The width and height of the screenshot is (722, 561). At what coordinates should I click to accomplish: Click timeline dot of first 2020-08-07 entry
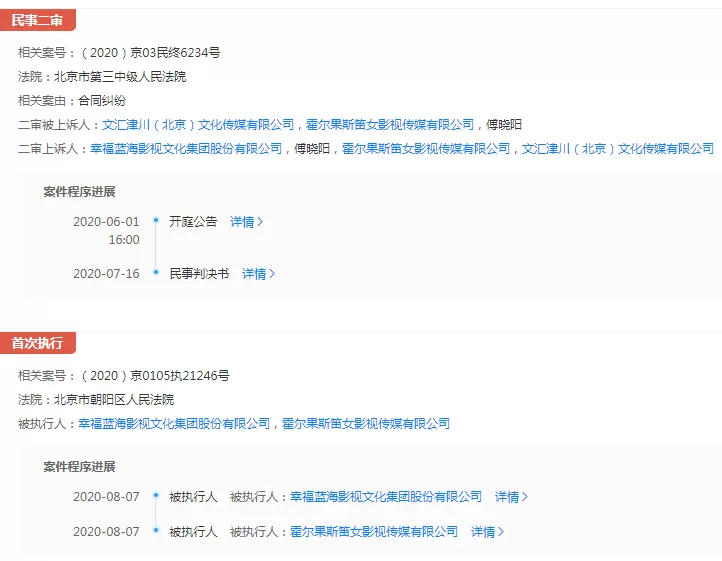tap(156, 495)
